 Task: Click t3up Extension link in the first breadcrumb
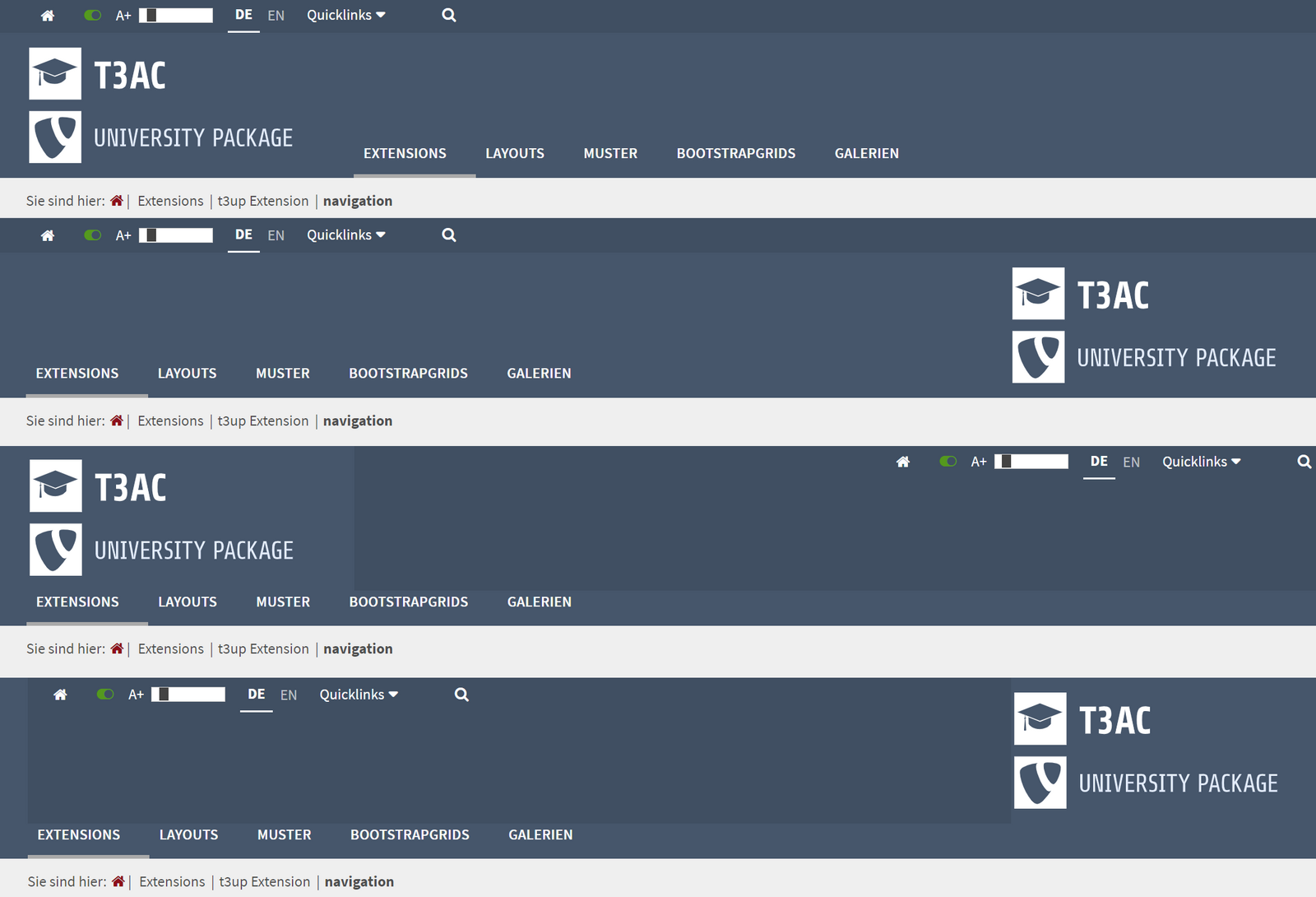263,201
